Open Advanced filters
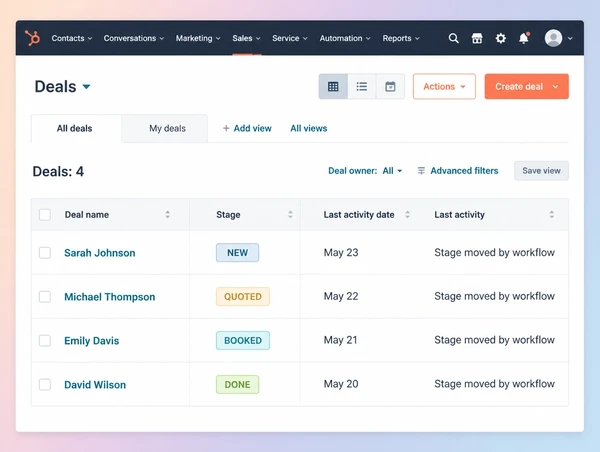Viewport: 600px width, 452px height. coord(464,171)
